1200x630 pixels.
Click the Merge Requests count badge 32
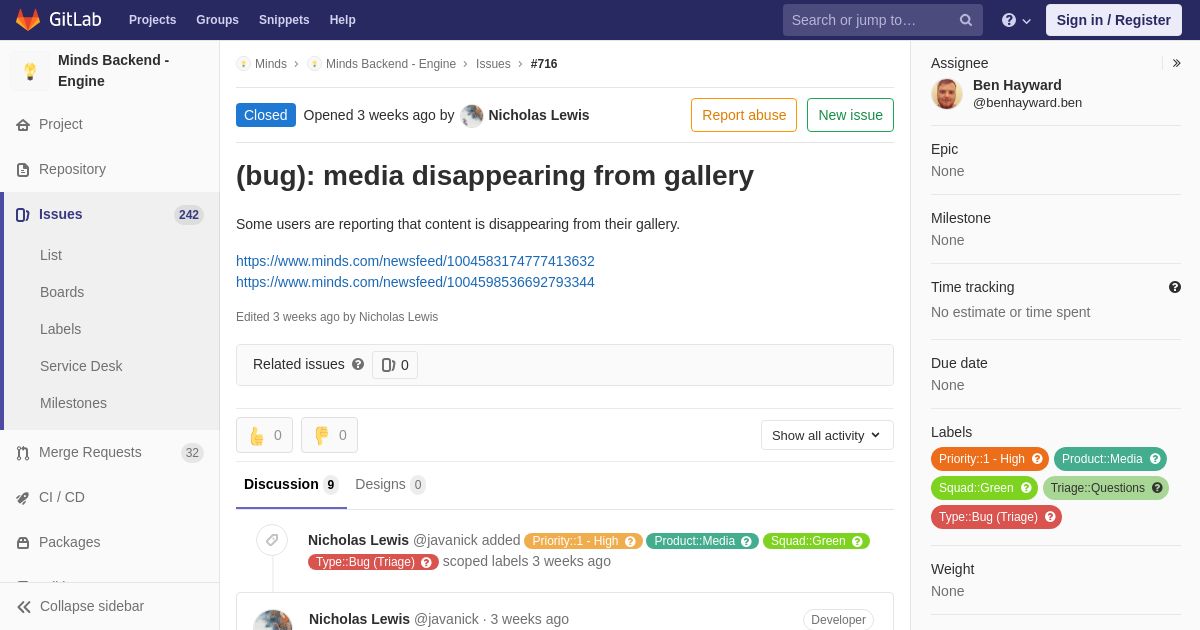coord(192,453)
